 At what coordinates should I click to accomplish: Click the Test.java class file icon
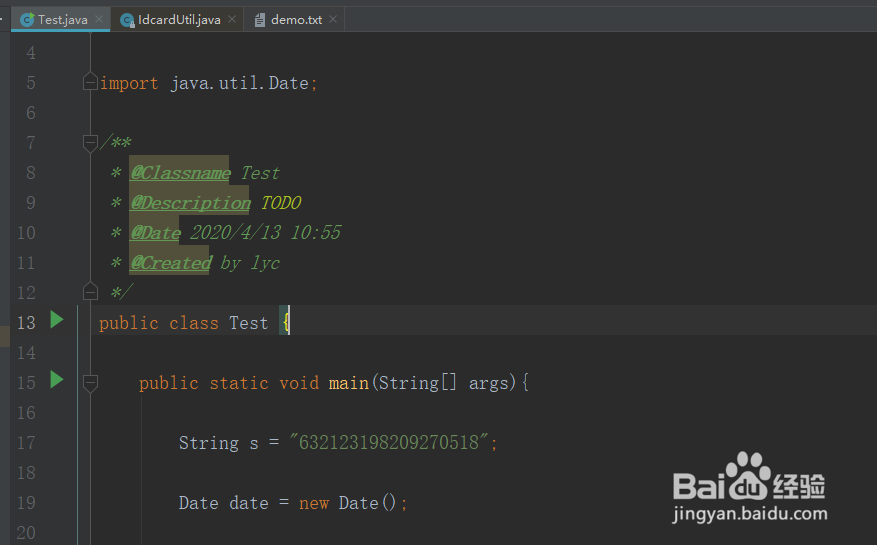pos(27,20)
